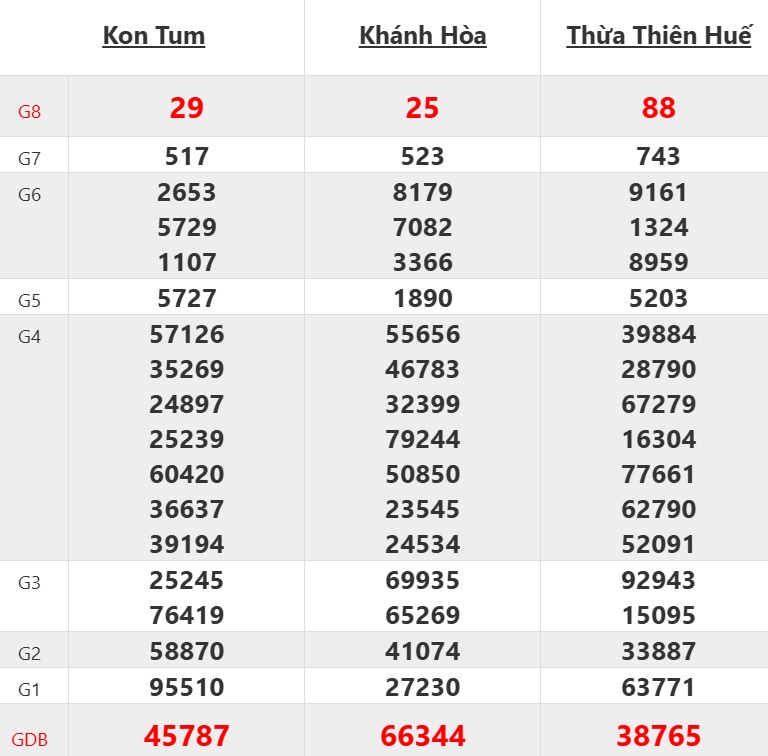Click the G4 row label
The image size is (768, 756).
[30, 336]
